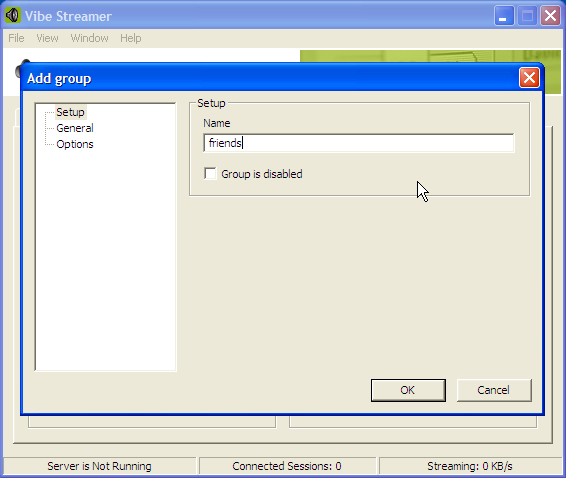Image resolution: width=566 pixels, height=478 pixels.
Task: Click the Vibe Streamer speaker icon in title bar
Action: (13, 16)
